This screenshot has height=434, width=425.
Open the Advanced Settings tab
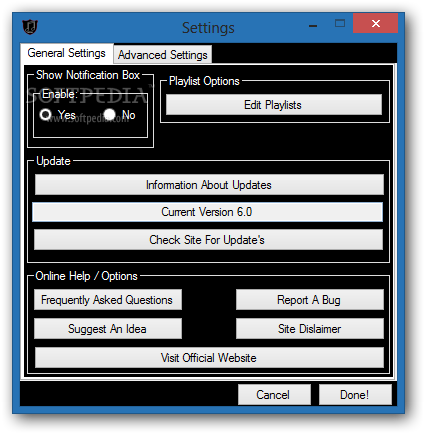tap(163, 55)
